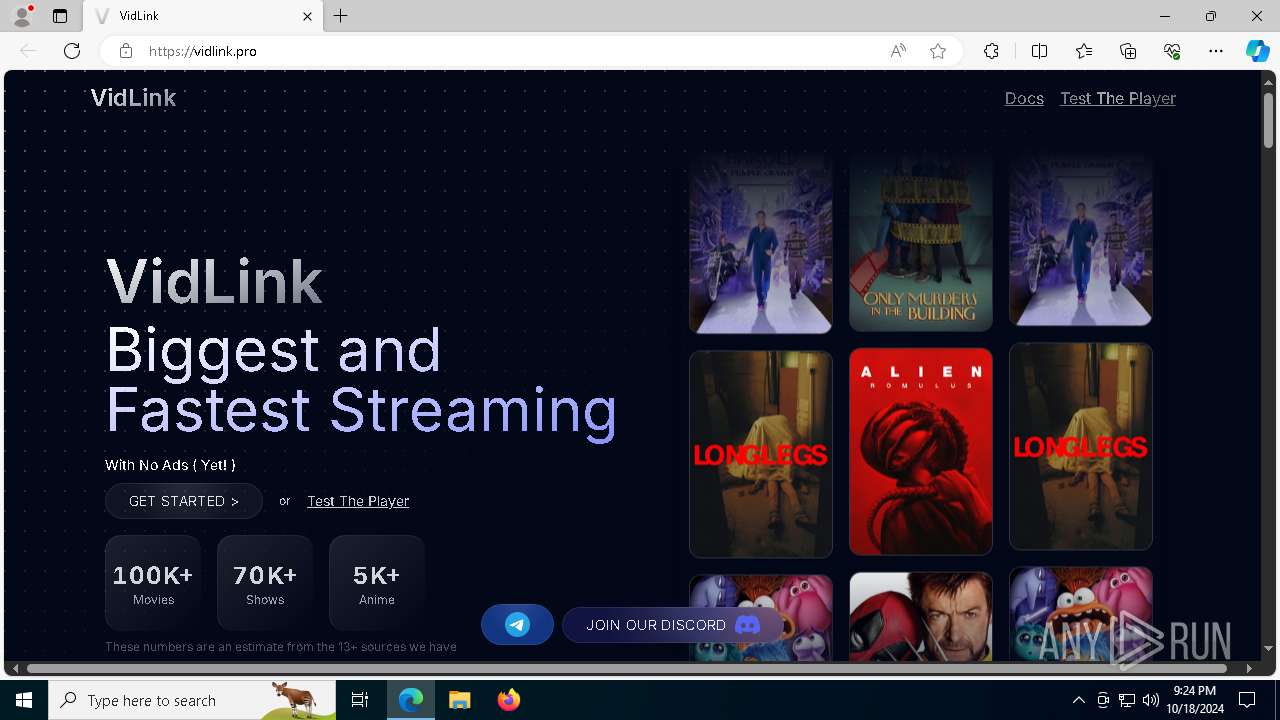Select the 5K+ Anime stat card
The image size is (1280, 720).
tap(377, 584)
